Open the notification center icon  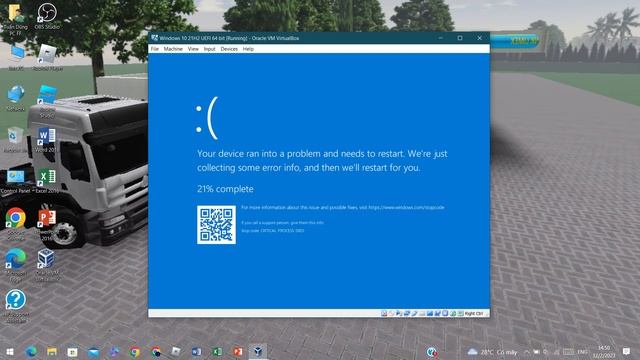click(627, 352)
